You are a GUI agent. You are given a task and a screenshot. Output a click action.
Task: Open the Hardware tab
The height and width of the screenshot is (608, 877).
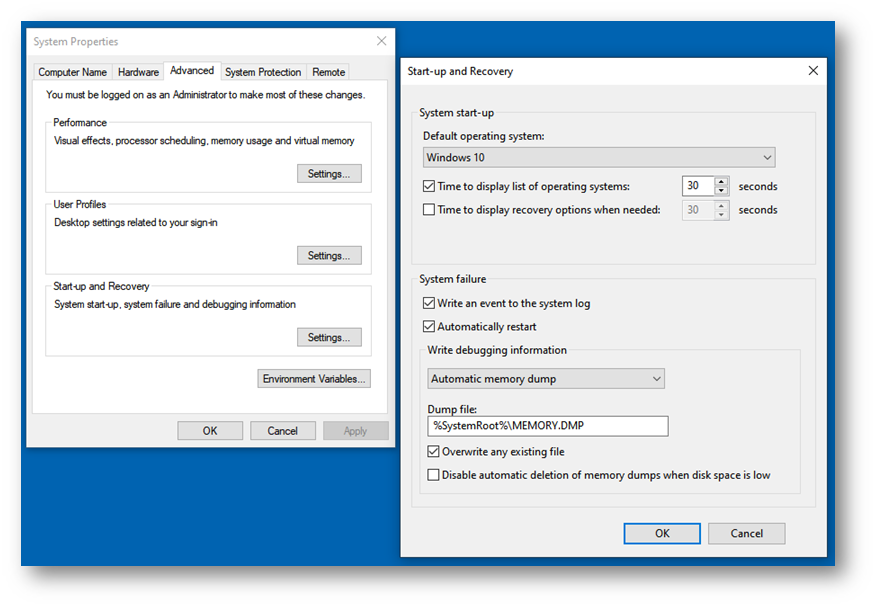pos(138,72)
